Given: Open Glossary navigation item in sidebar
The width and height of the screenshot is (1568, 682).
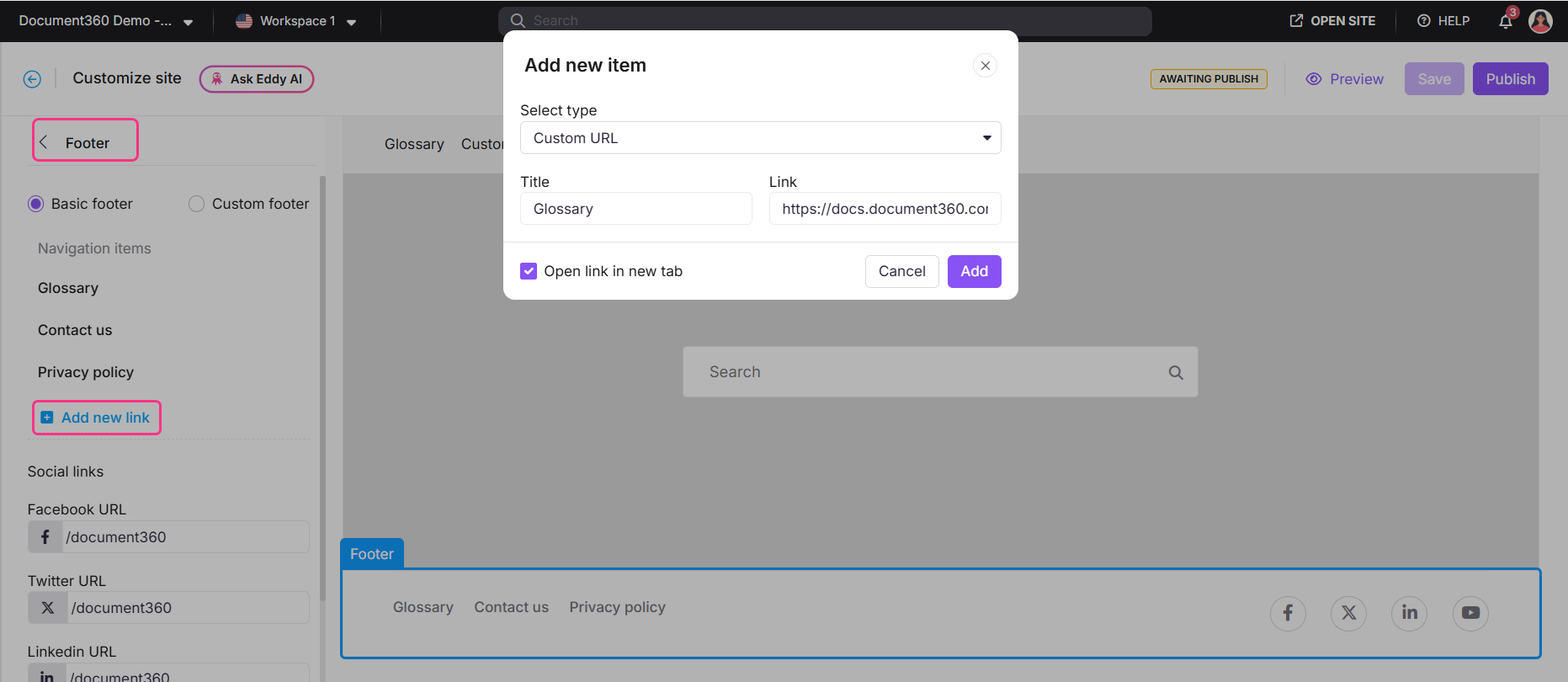Looking at the screenshot, I should point(68,288).
